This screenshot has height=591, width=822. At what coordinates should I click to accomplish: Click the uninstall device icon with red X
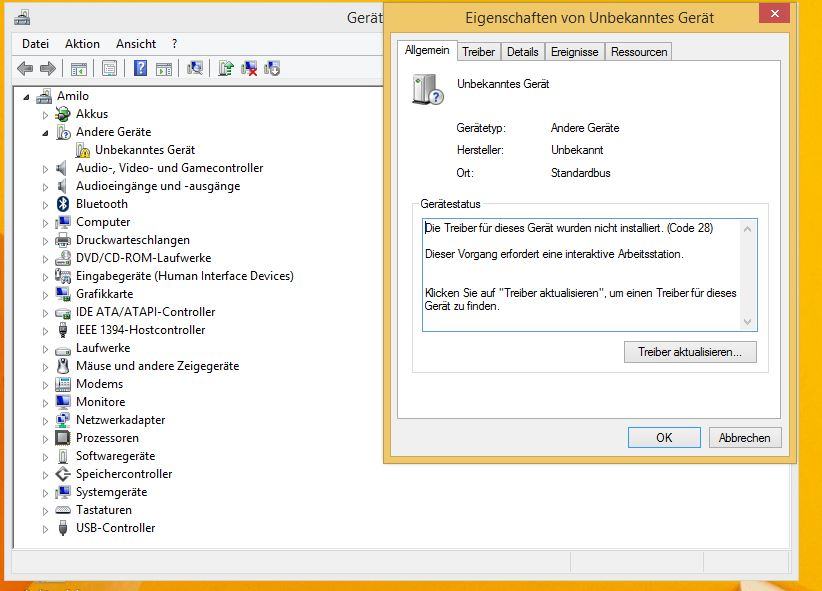(x=248, y=68)
